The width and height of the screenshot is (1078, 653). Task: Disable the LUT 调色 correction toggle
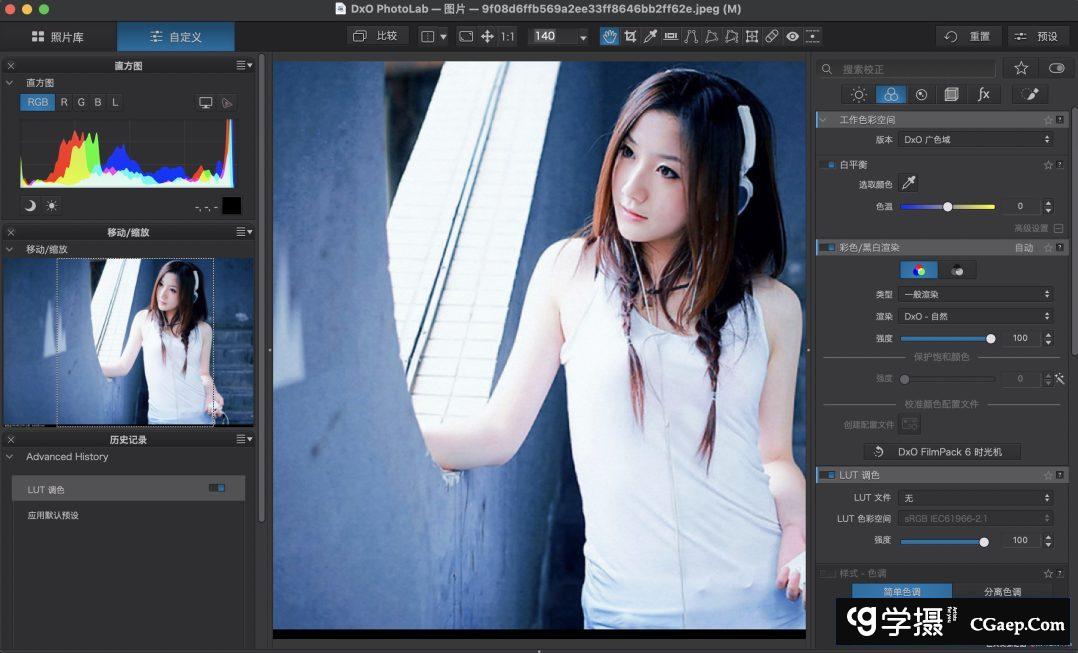[x=828, y=475]
